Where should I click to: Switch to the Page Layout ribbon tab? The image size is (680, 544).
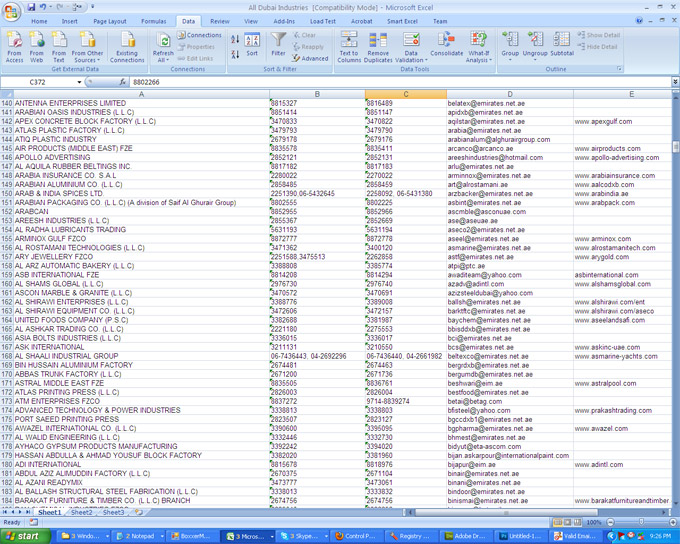click(110, 21)
